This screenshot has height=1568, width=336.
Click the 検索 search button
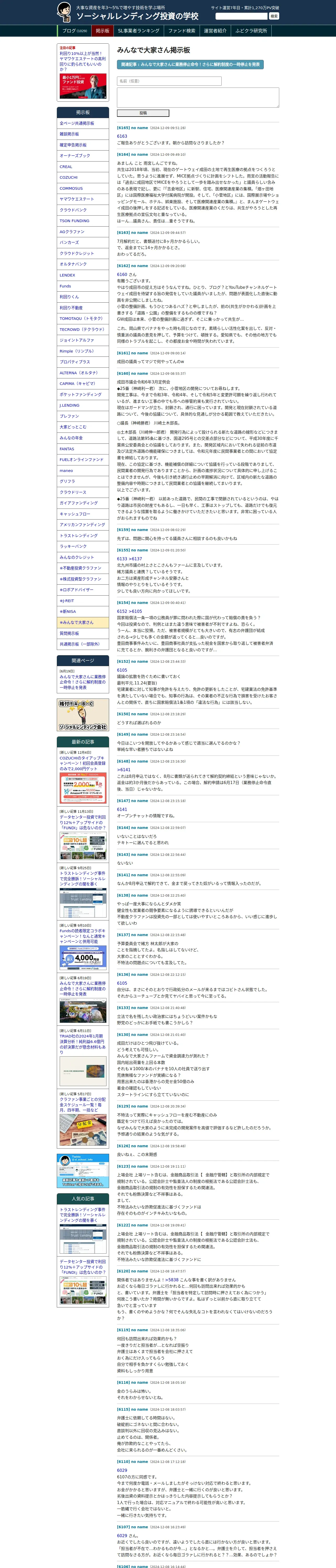pyautogui.click(x=274, y=16)
